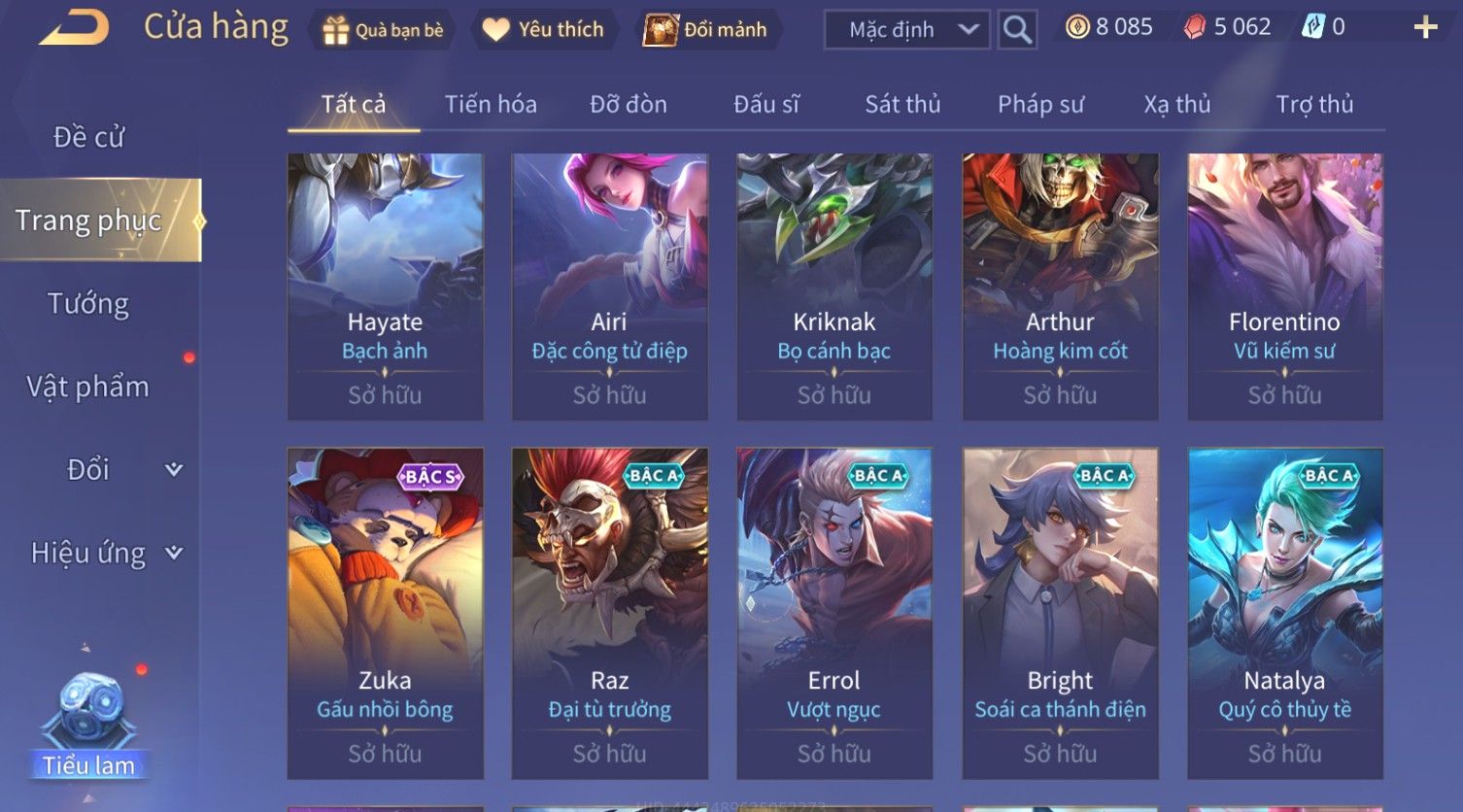Screen dimensions: 1463x812
Task: Switch to the Tiến hóa tab
Action: pos(491,104)
